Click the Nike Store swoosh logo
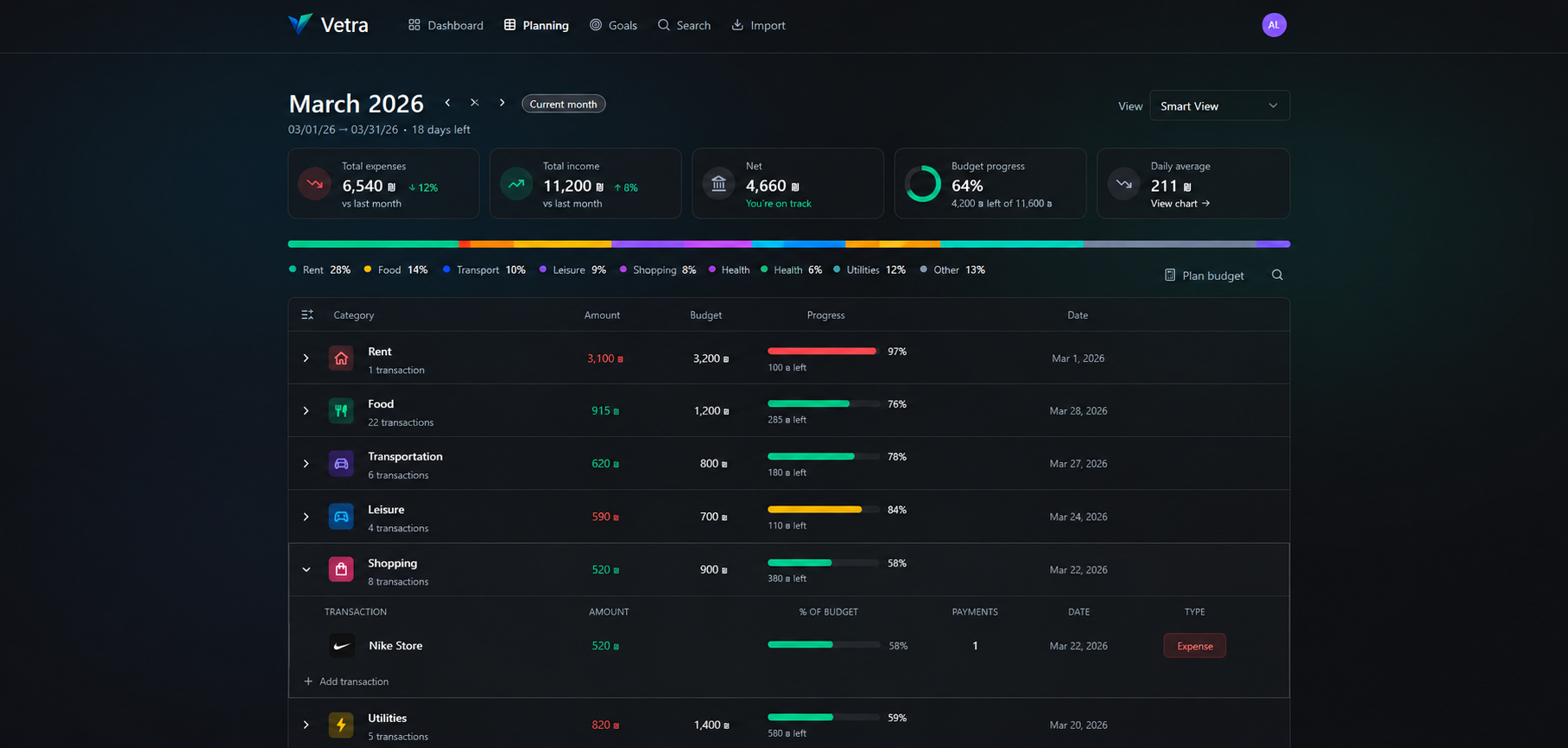 tap(342, 646)
